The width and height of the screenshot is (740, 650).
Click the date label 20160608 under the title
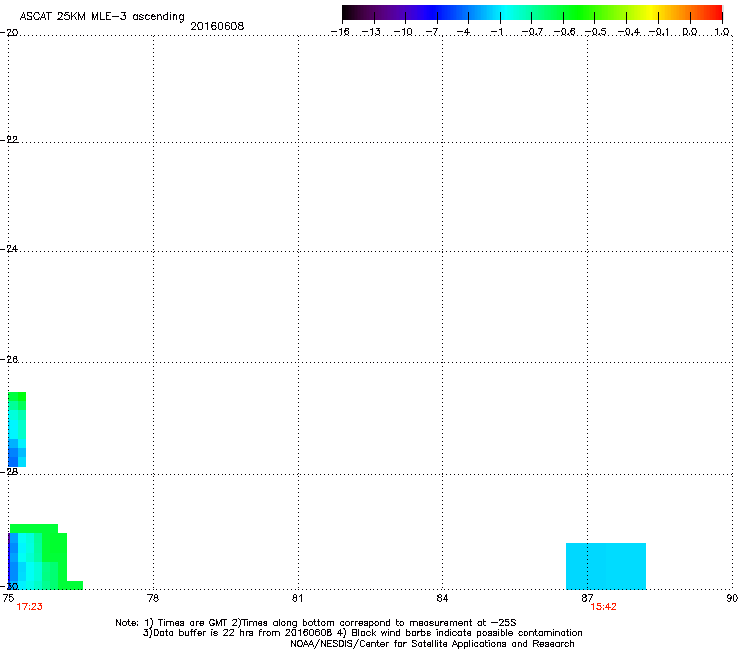pos(217,26)
